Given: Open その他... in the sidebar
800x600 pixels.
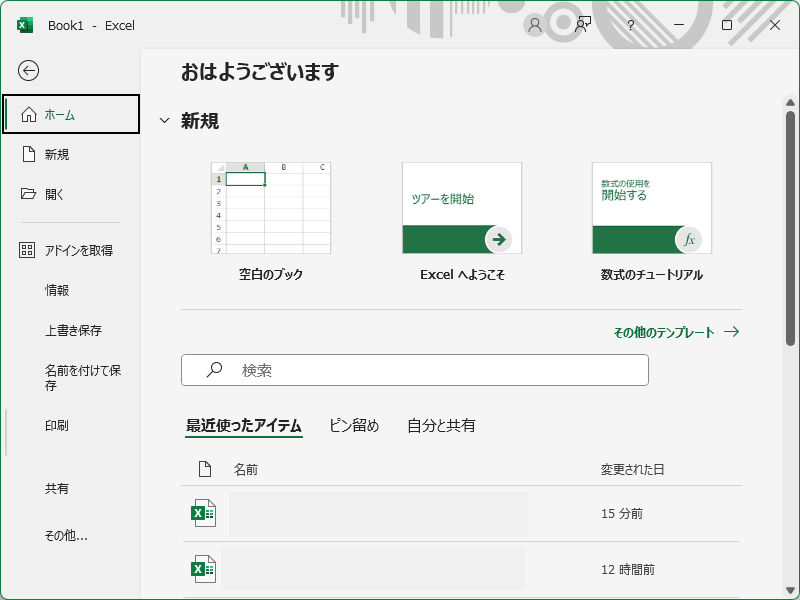Looking at the screenshot, I should [x=71, y=535].
